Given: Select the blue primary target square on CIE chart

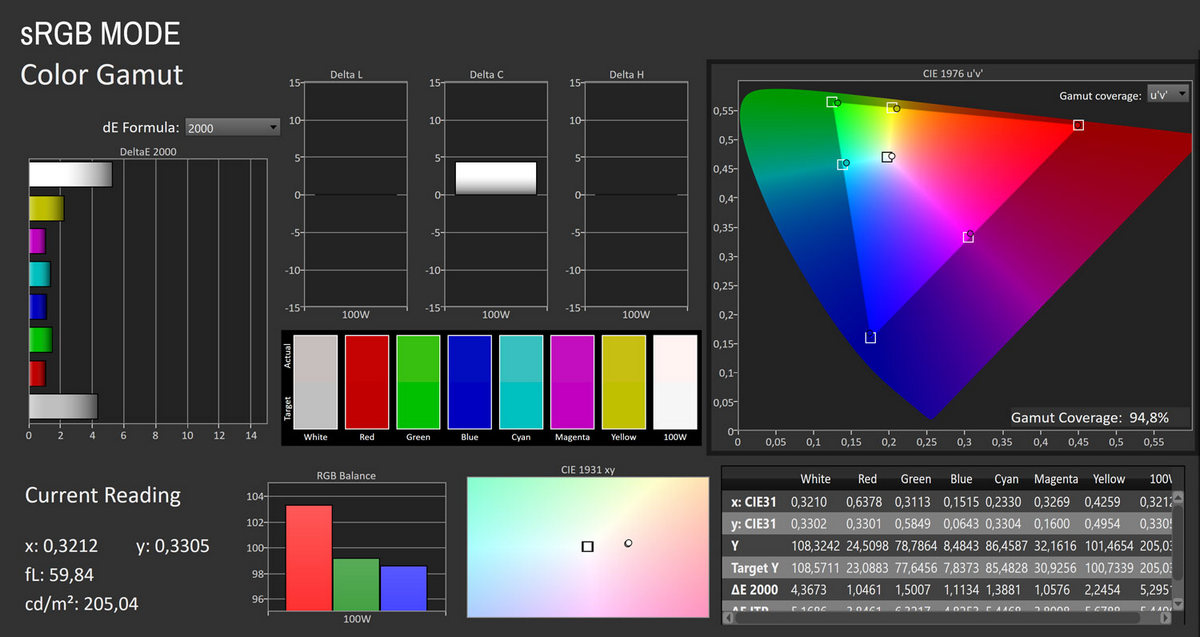Looking at the screenshot, I should (x=870, y=338).
